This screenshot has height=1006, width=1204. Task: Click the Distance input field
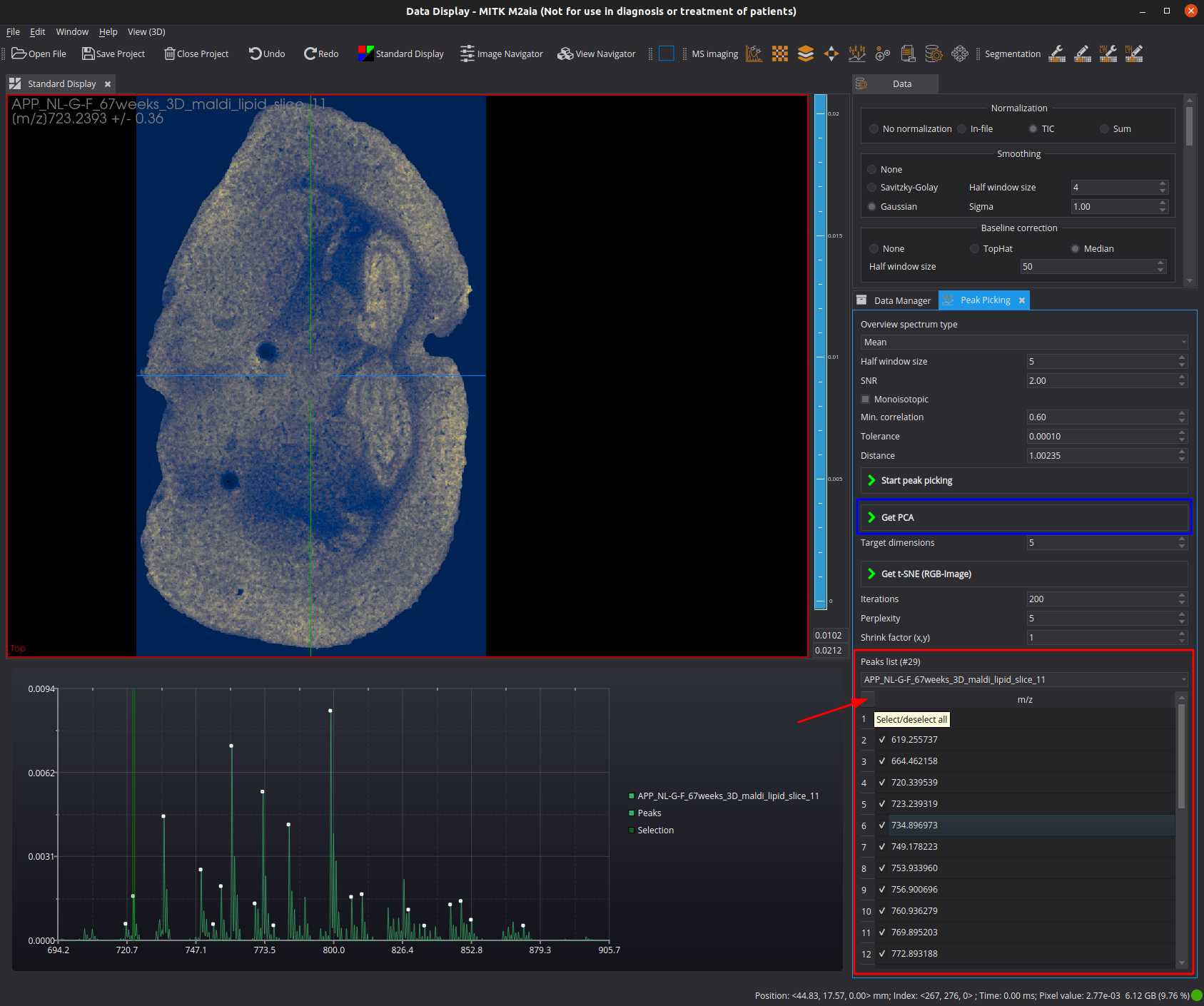coord(1101,455)
